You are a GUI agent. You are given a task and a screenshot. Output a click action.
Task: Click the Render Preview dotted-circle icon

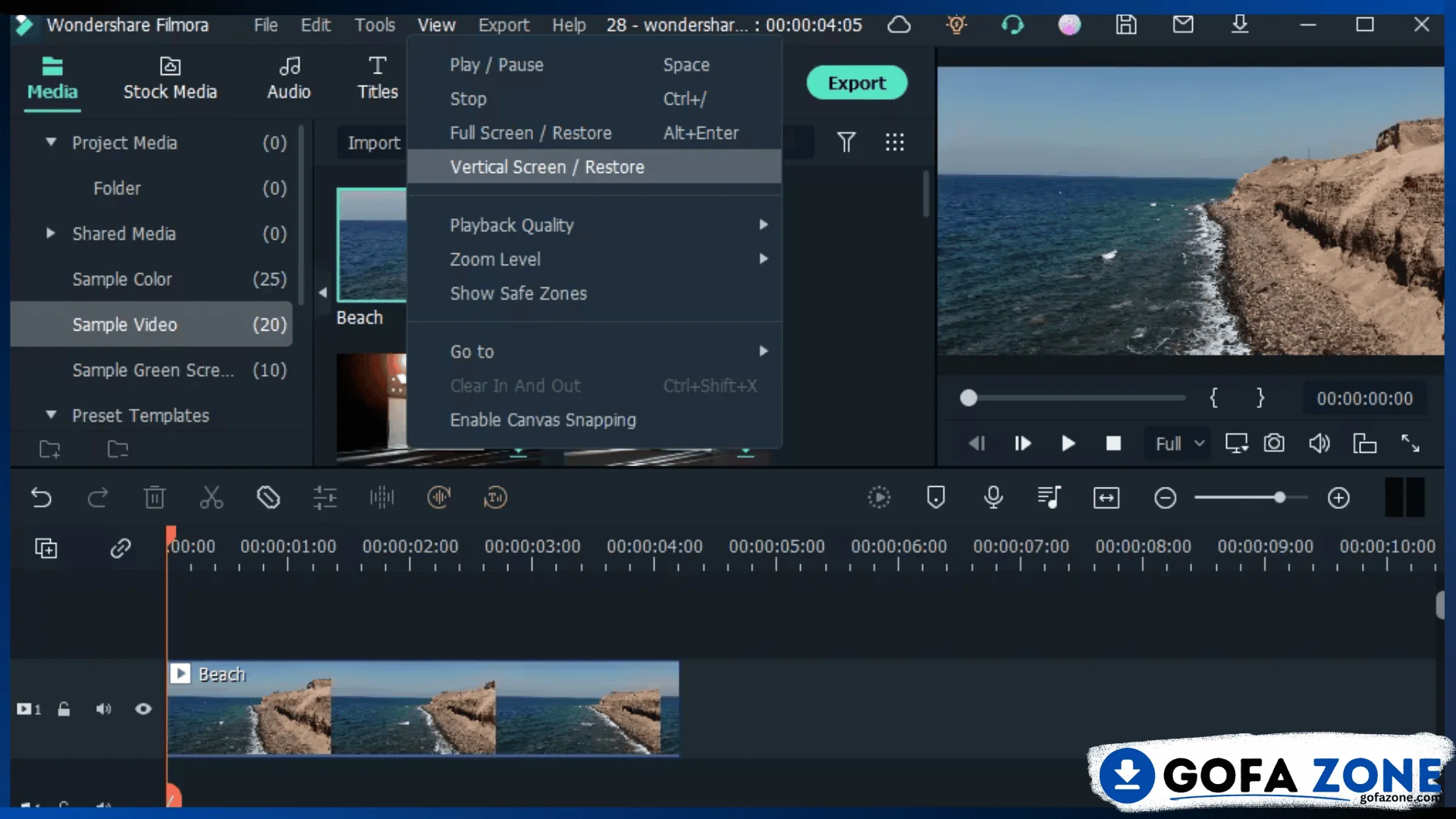point(879,498)
